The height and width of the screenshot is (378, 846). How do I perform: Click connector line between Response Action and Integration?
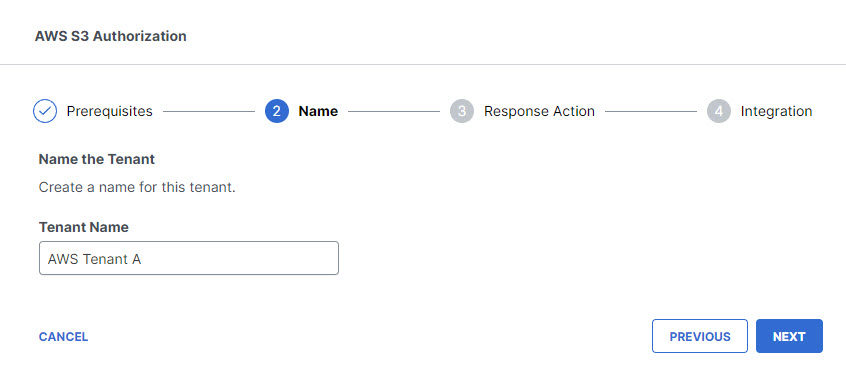(651, 112)
